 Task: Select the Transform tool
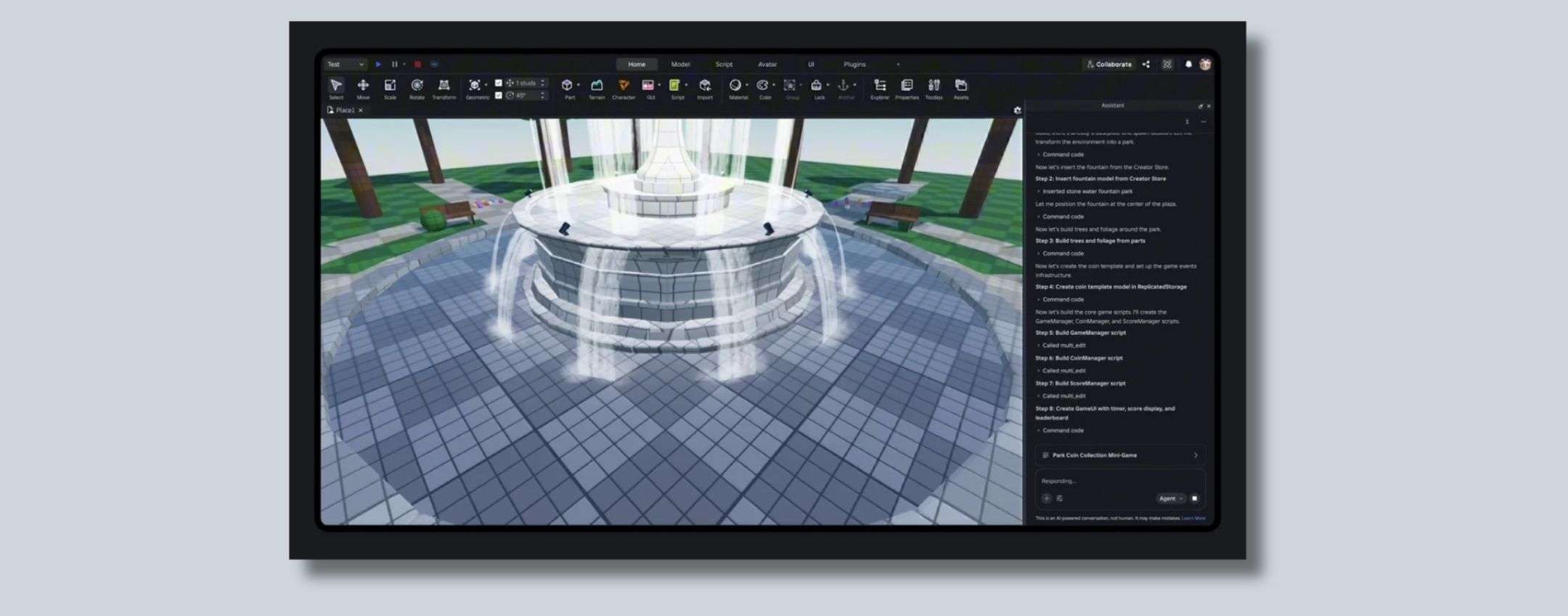[444, 89]
